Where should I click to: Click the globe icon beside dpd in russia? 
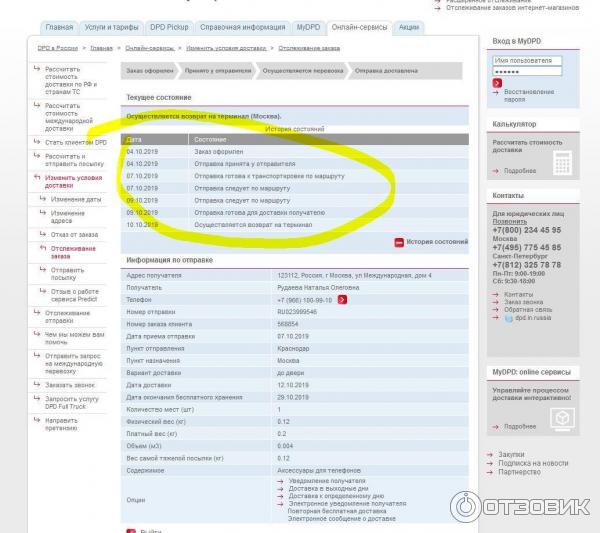tap(509, 318)
